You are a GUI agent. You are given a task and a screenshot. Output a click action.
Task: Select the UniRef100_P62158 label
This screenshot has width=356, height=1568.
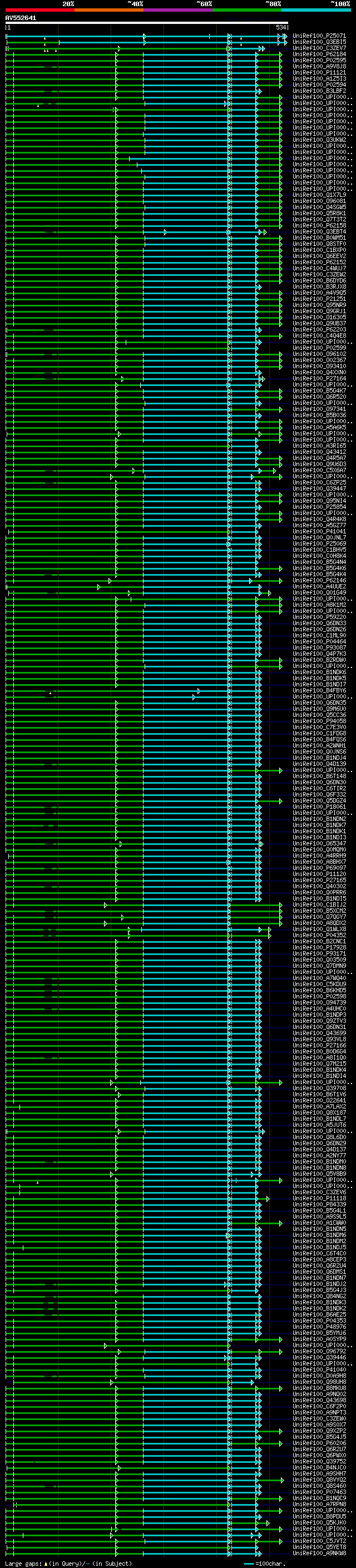pos(319,225)
